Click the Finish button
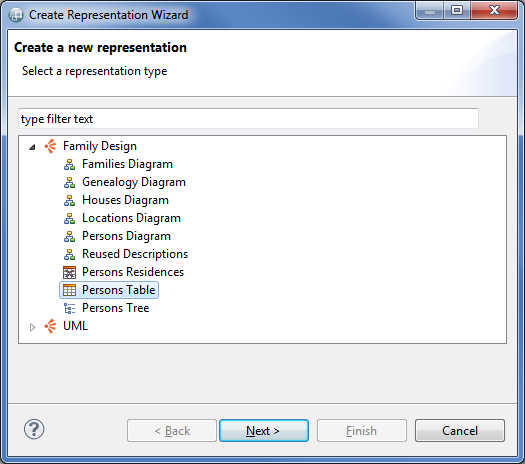The height and width of the screenshot is (464, 525). [362, 431]
